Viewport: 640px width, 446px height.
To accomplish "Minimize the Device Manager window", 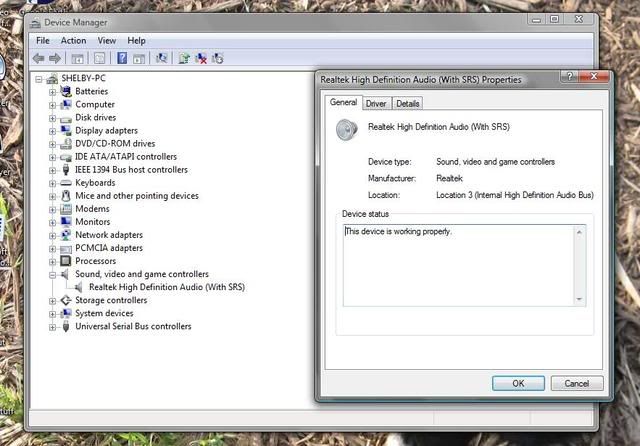I will [x=536, y=19].
